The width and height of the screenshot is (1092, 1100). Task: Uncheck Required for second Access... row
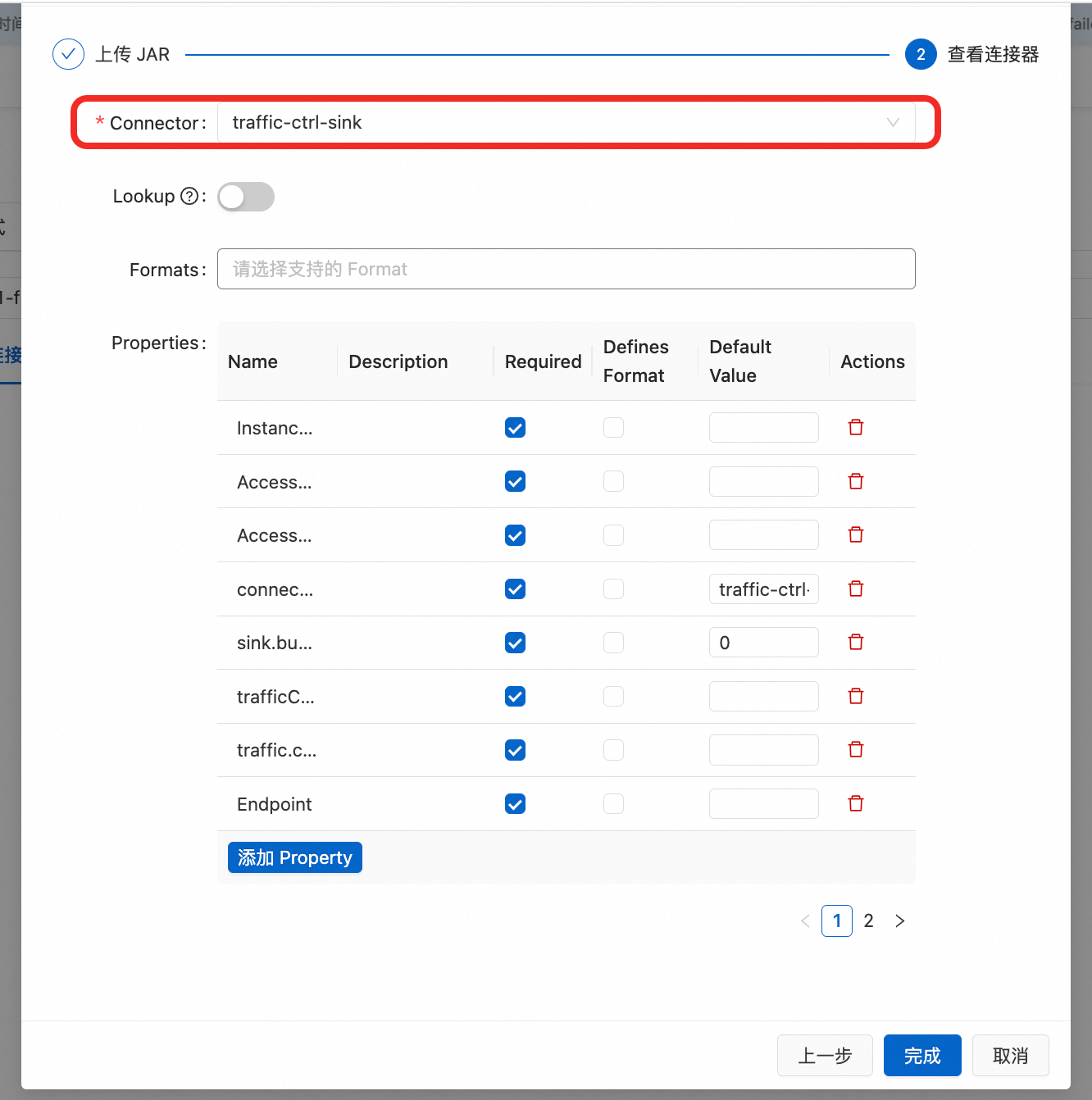point(515,535)
